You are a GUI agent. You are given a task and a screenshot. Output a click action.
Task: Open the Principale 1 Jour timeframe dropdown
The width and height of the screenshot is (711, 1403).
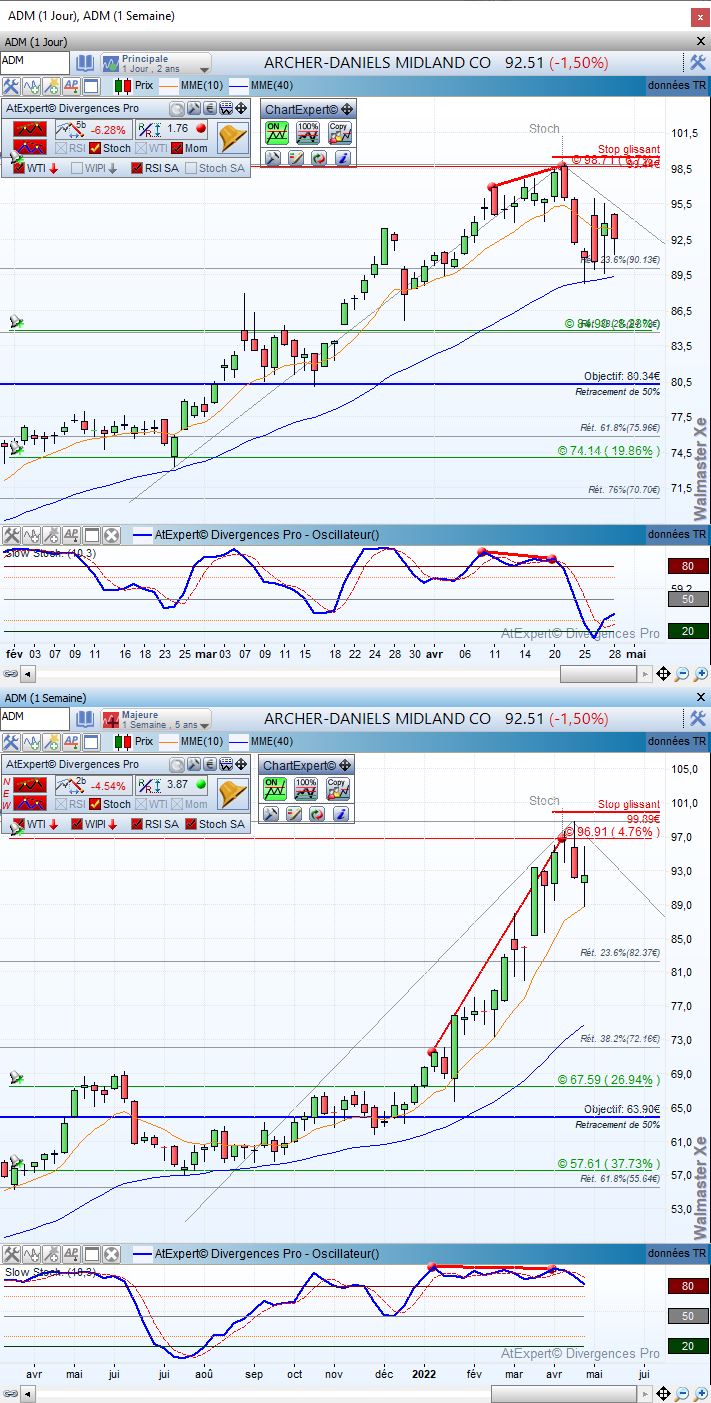coord(155,63)
